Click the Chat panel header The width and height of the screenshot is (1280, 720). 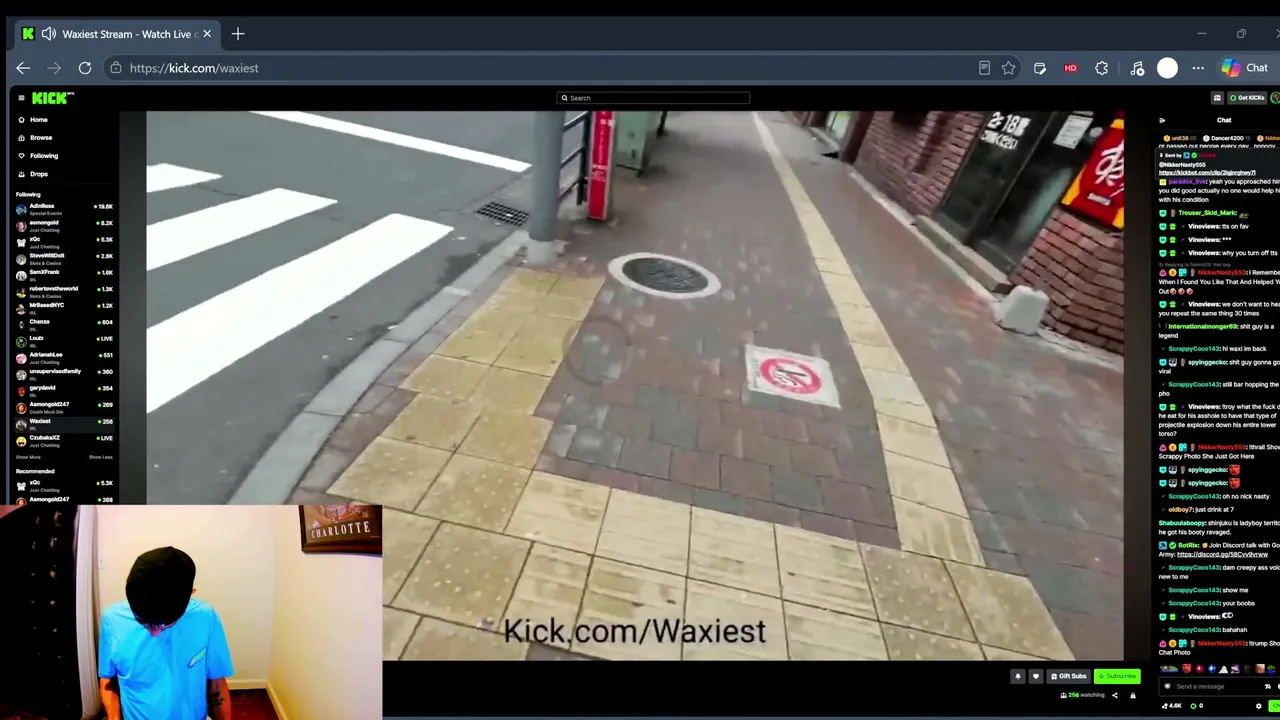click(x=1224, y=120)
